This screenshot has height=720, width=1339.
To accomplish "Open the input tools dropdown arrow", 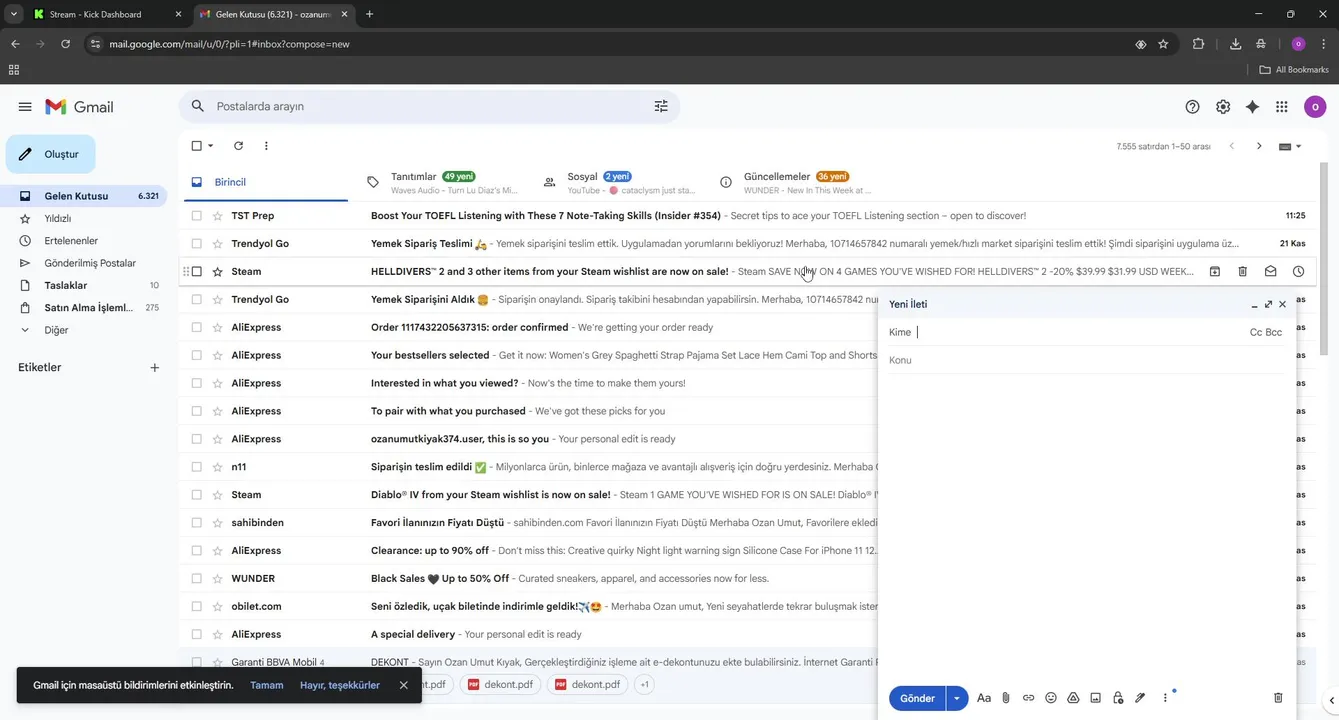I will 1299,146.
